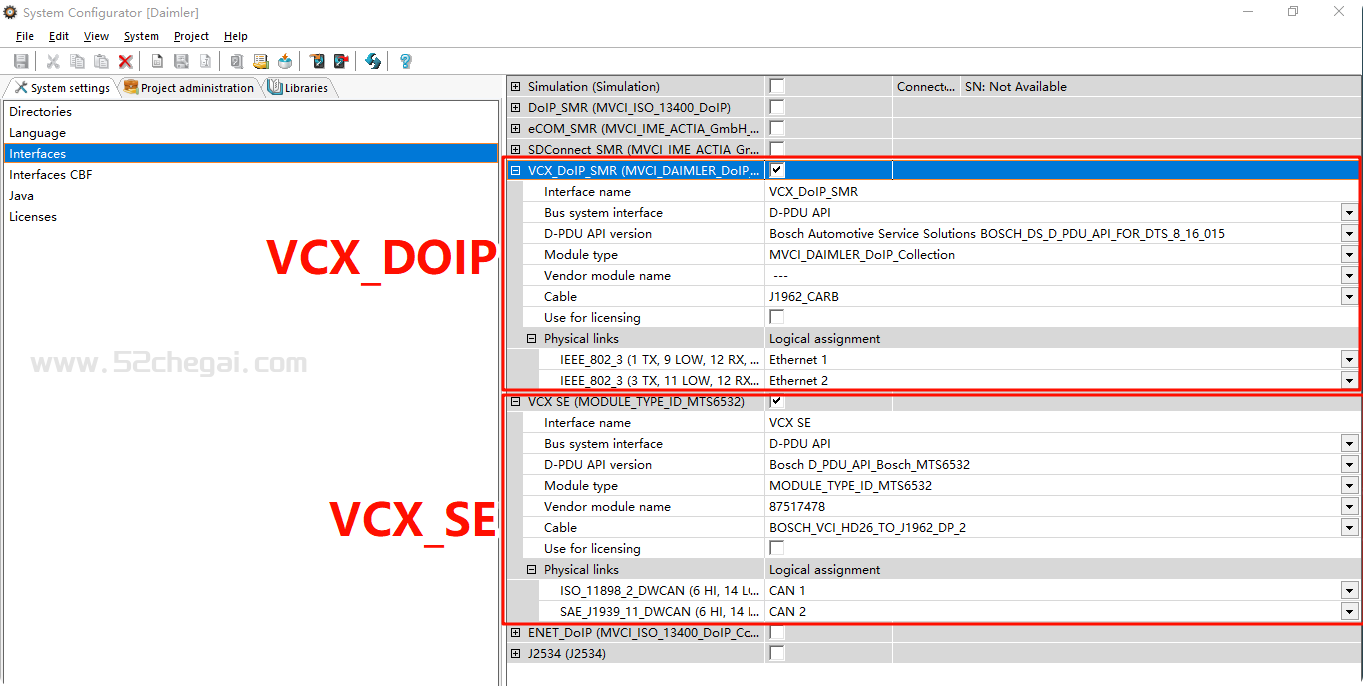
Task: Click the Cut scissors icon
Action: [53, 62]
